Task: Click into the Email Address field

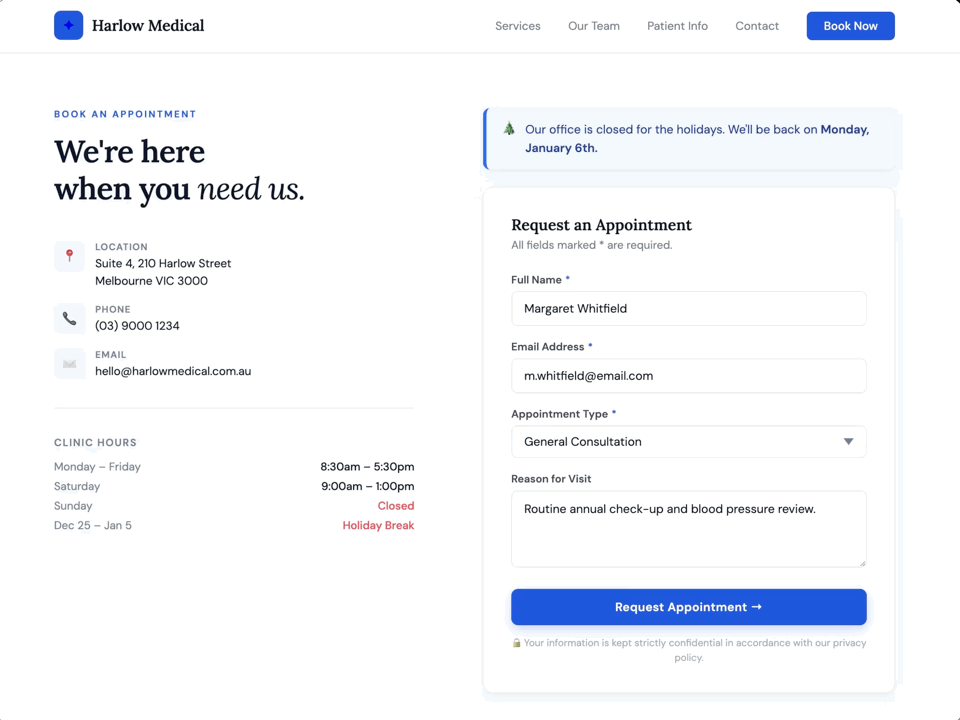Action: point(688,376)
